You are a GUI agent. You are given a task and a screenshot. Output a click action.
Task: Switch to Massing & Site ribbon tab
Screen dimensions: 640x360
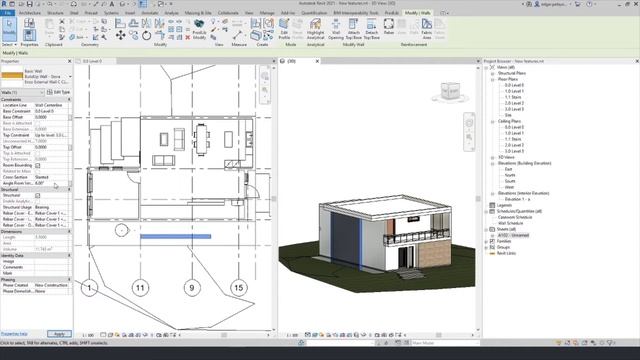(x=198, y=13)
